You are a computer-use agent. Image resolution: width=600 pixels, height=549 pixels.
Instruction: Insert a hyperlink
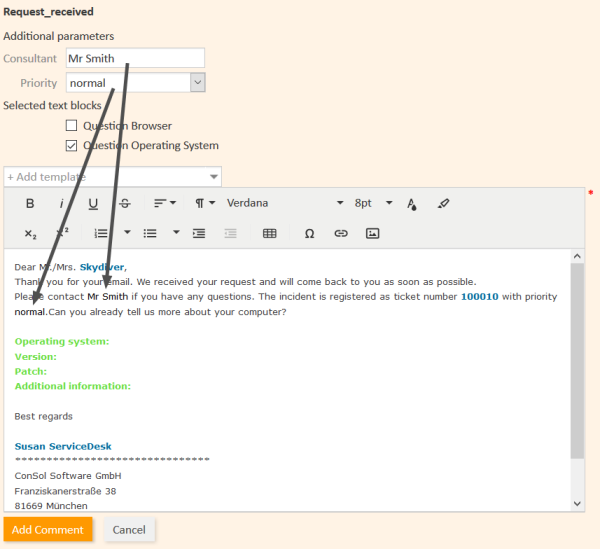tap(341, 233)
